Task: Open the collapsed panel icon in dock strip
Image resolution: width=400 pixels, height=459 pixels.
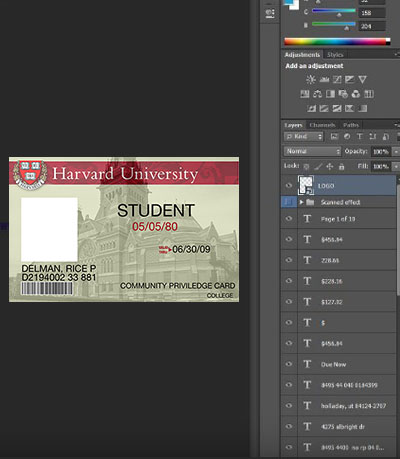Action: (270, 13)
